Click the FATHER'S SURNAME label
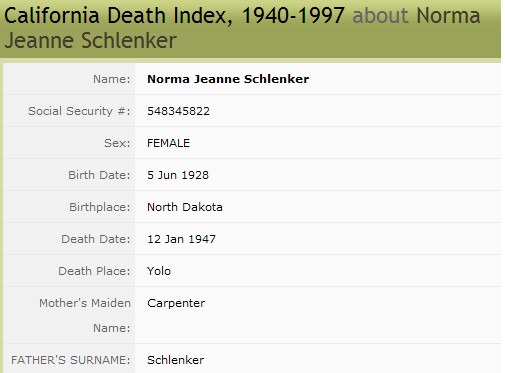Image resolution: width=505 pixels, height=373 pixels. coord(71,360)
